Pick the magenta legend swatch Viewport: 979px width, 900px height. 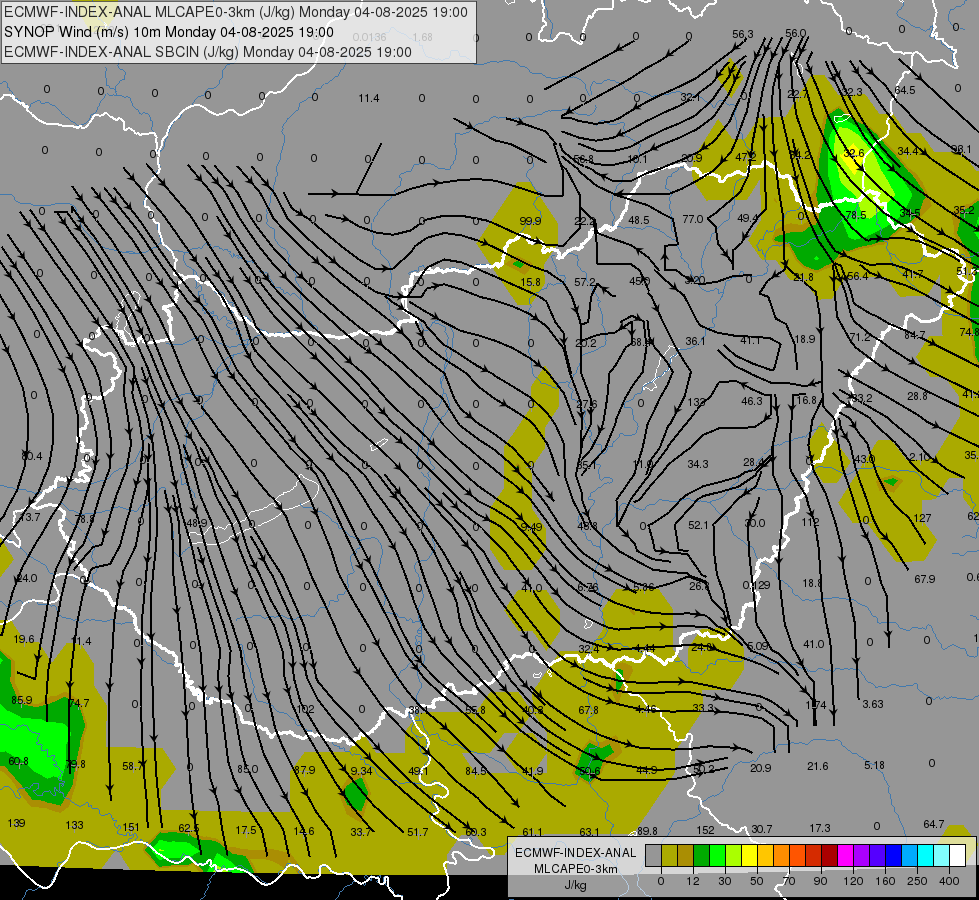point(845,856)
